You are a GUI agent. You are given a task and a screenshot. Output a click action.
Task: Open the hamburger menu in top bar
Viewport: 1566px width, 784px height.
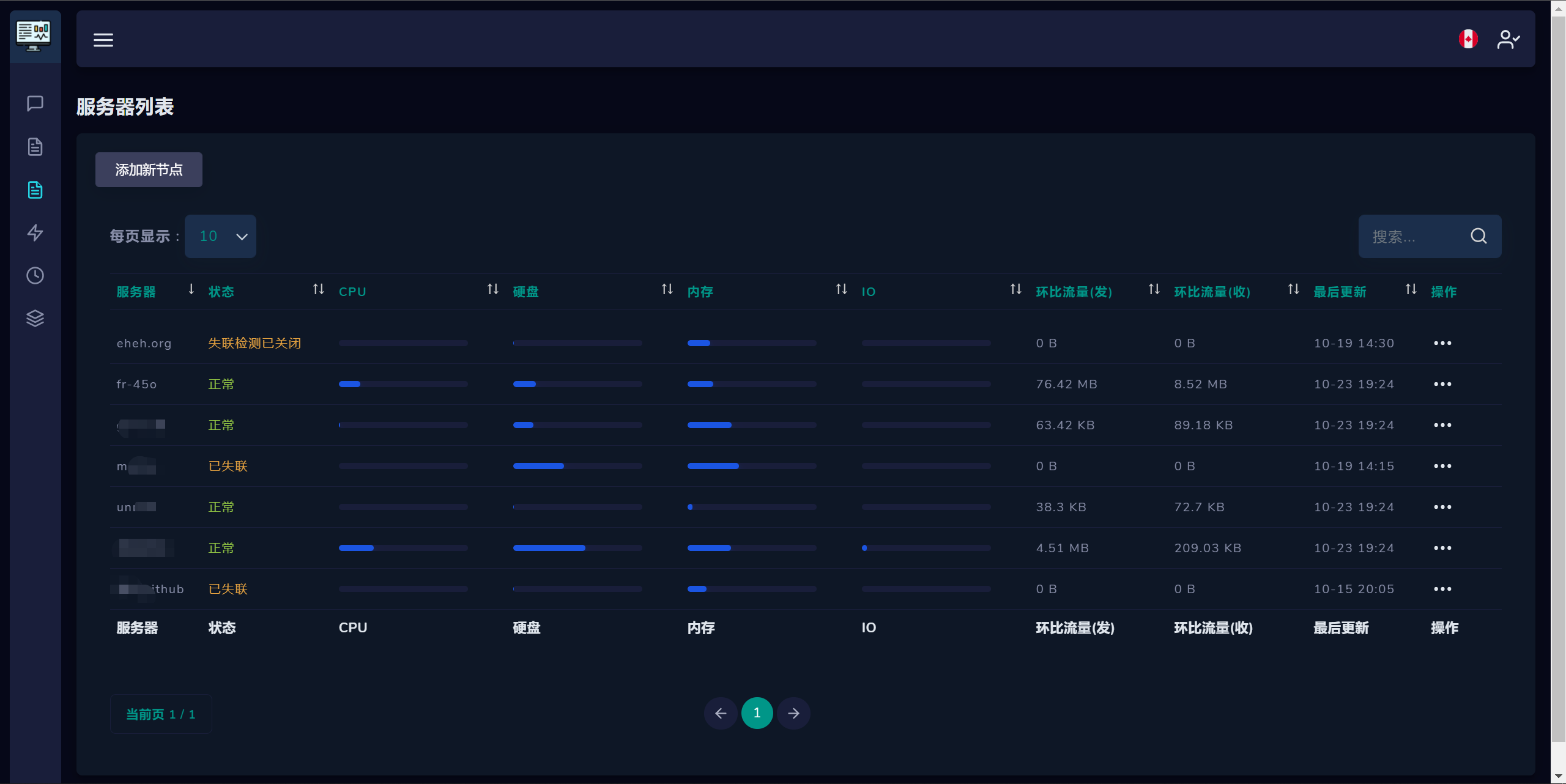103,40
